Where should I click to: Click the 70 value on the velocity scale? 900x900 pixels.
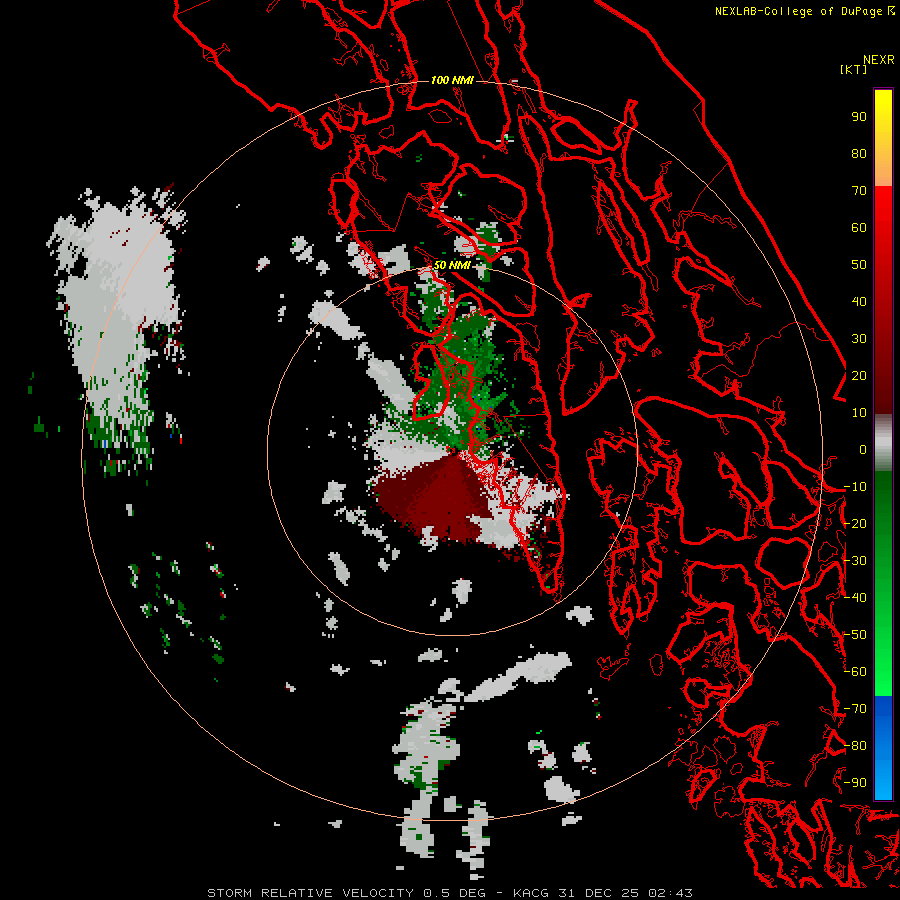859,191
